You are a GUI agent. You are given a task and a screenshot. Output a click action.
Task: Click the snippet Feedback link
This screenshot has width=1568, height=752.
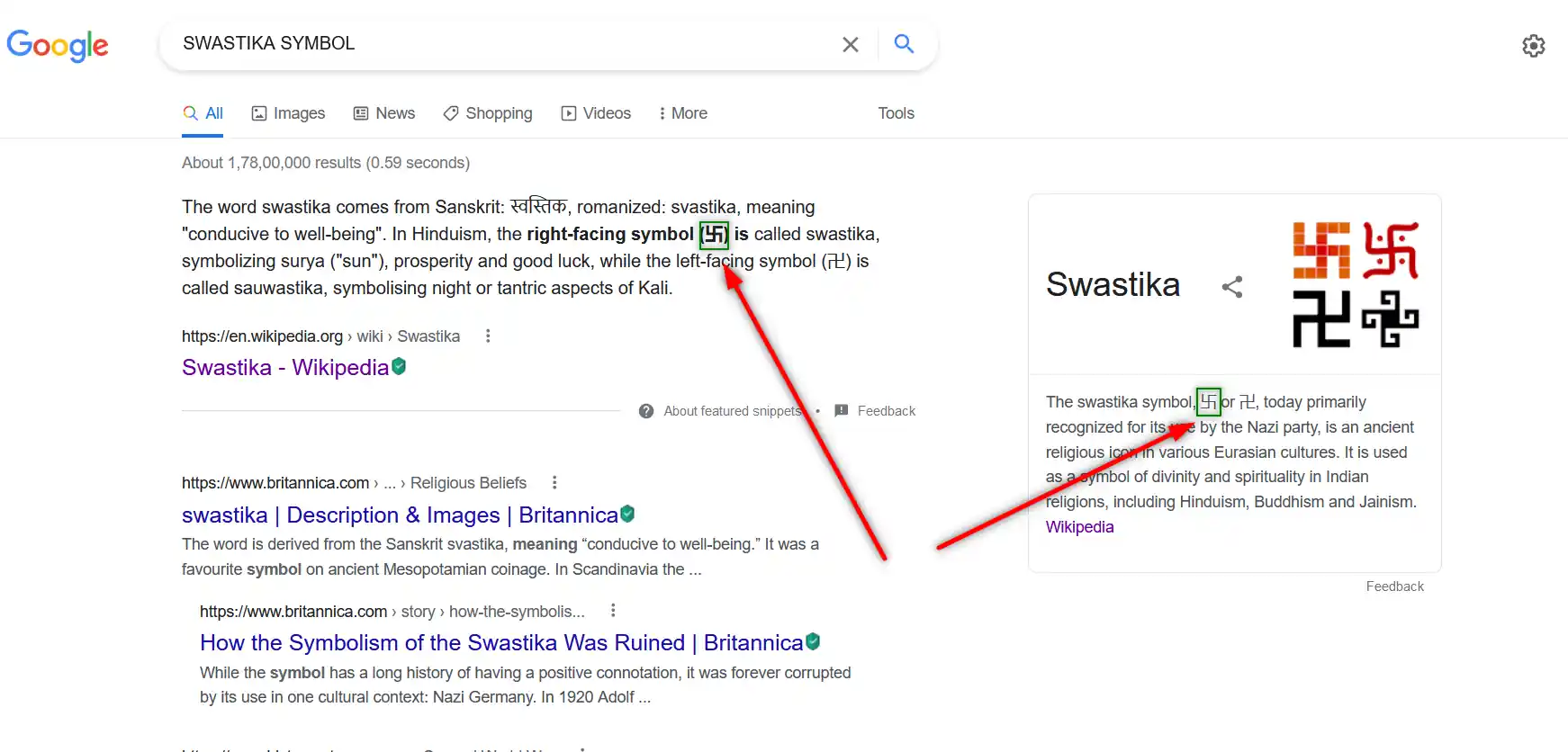pos(887,411)
